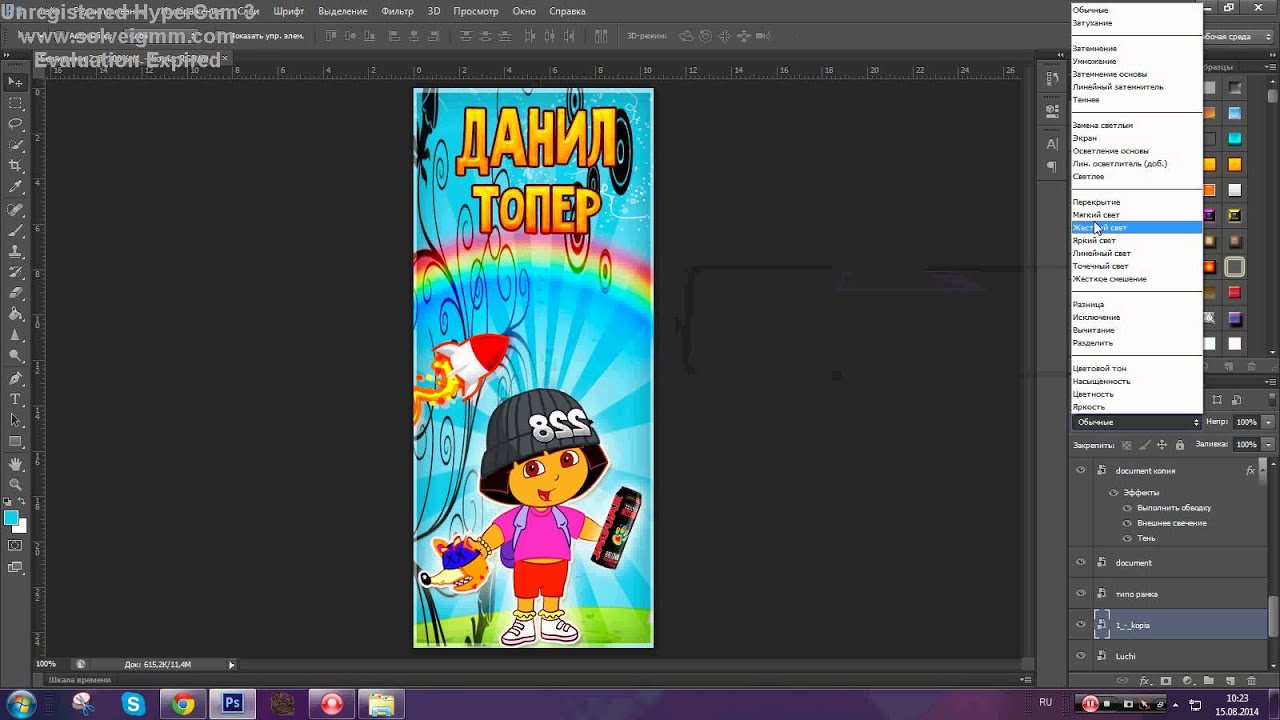Toggle Quick Mask mode
The height and width of the screenshot is (720, 1280).
15,545
